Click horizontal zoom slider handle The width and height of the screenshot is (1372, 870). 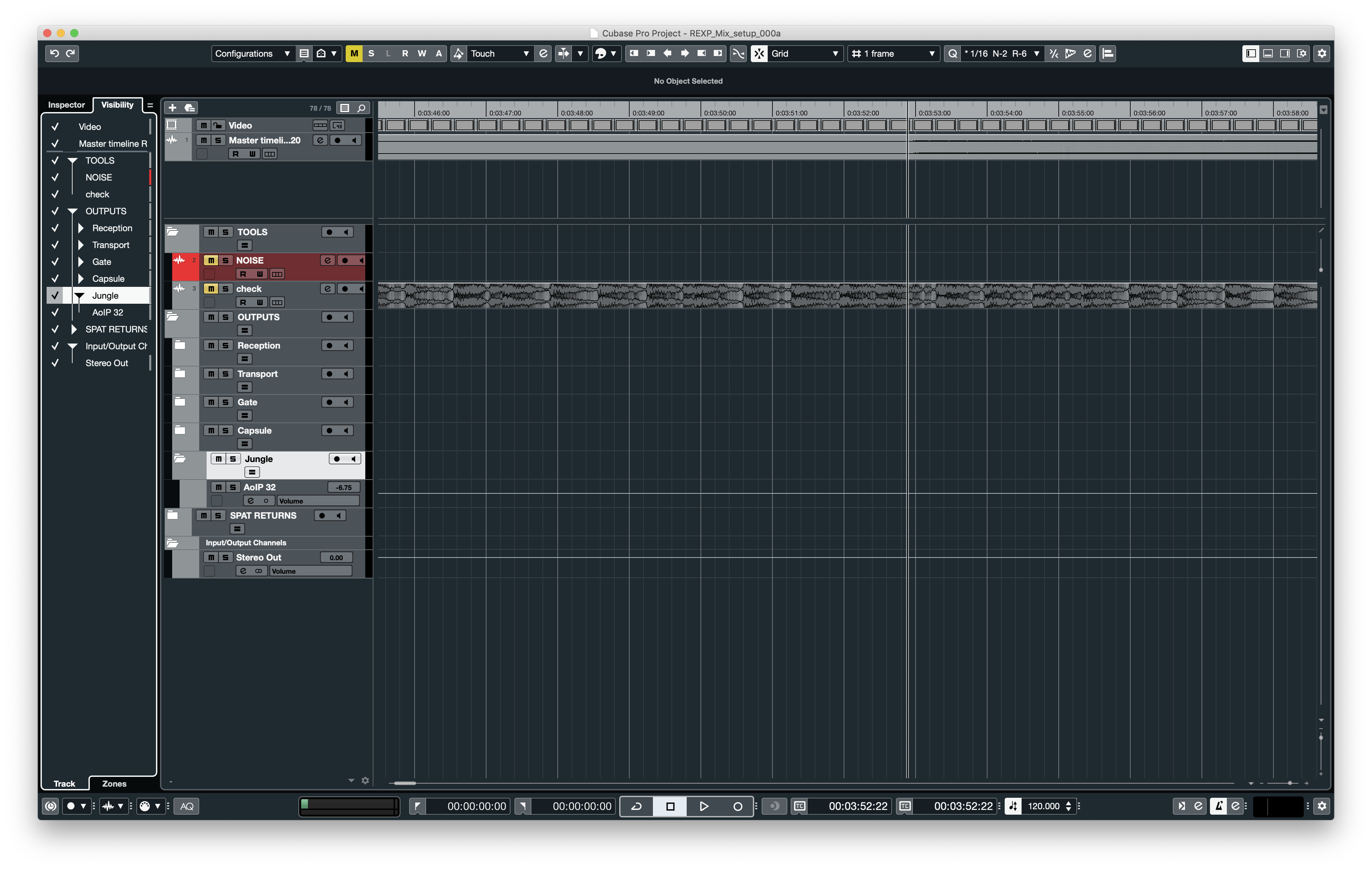1290,784
